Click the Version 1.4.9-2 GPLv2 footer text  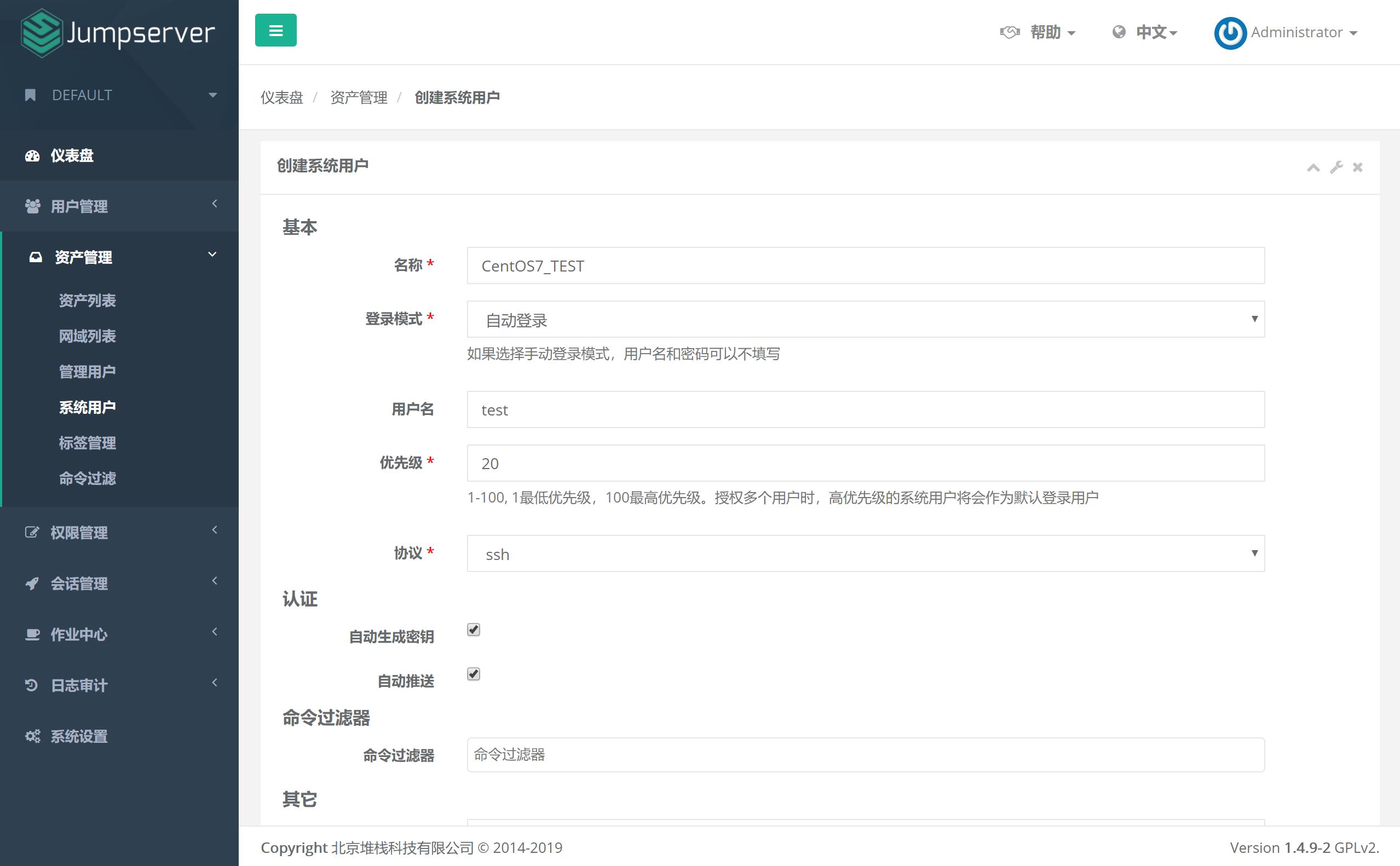(1304, 848)
